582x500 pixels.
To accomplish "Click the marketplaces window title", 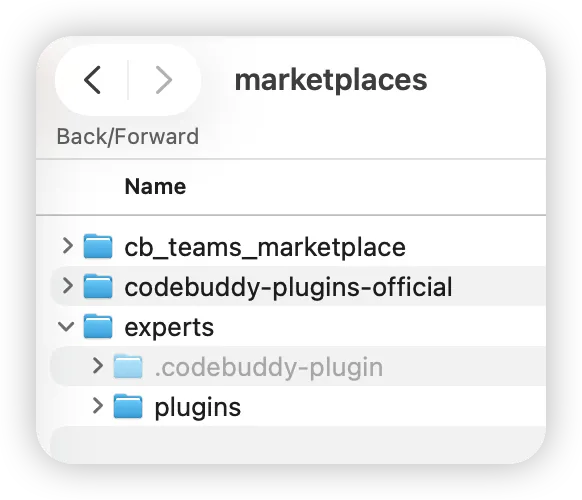I will tap(331, 81).
